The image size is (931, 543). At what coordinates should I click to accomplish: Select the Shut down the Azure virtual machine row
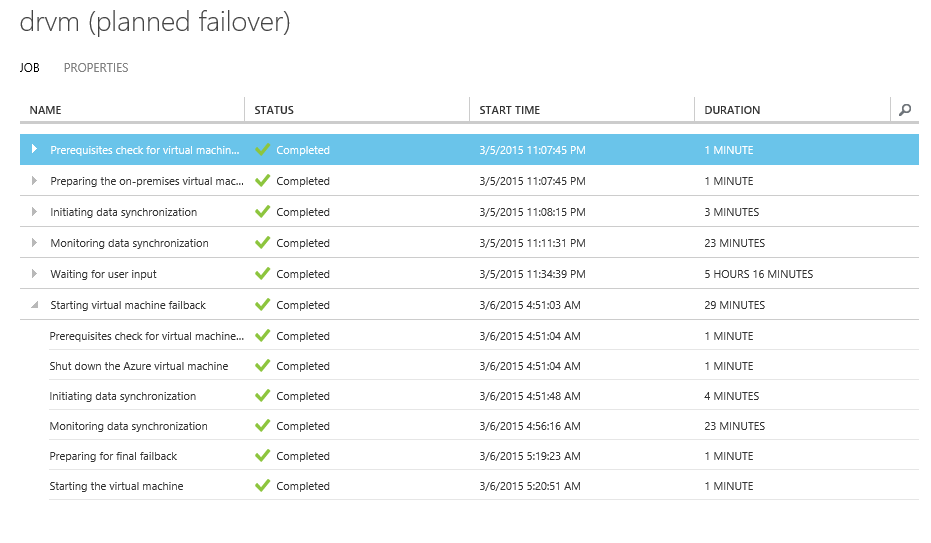click(x=139, y=366)
